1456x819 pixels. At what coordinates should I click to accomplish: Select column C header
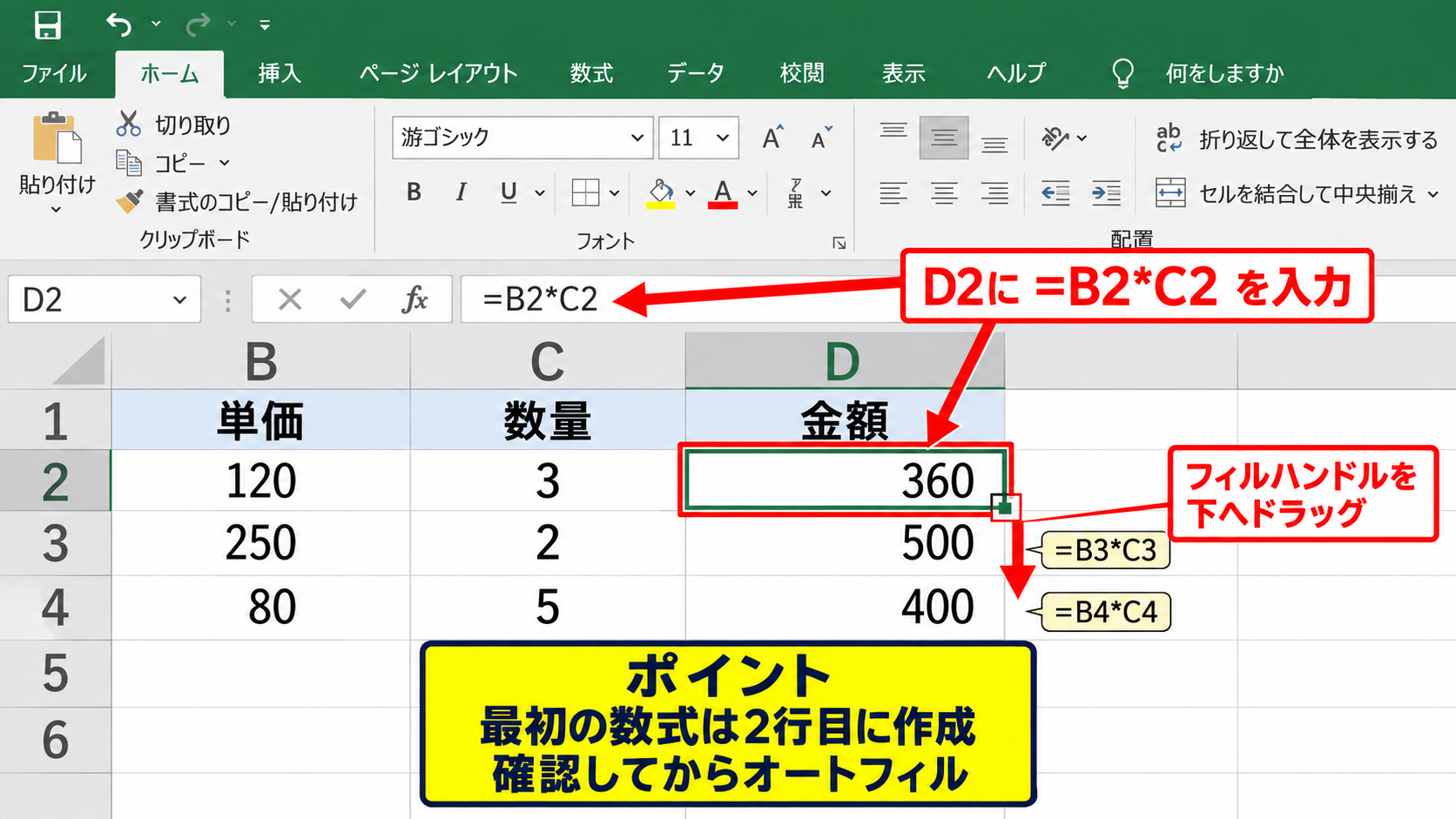coord(548,360)
